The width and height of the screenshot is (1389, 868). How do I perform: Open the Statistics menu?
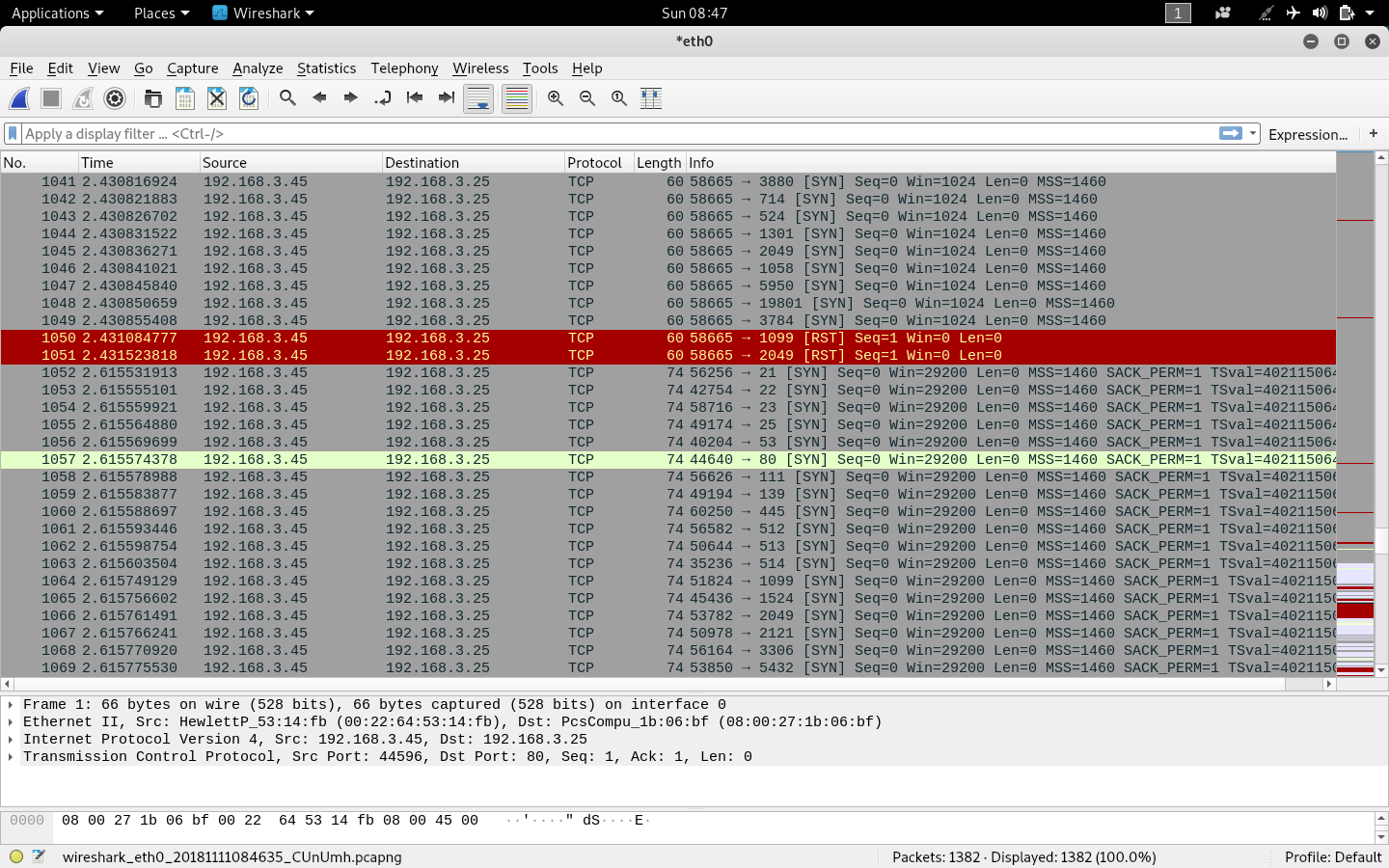pos(326,68)
